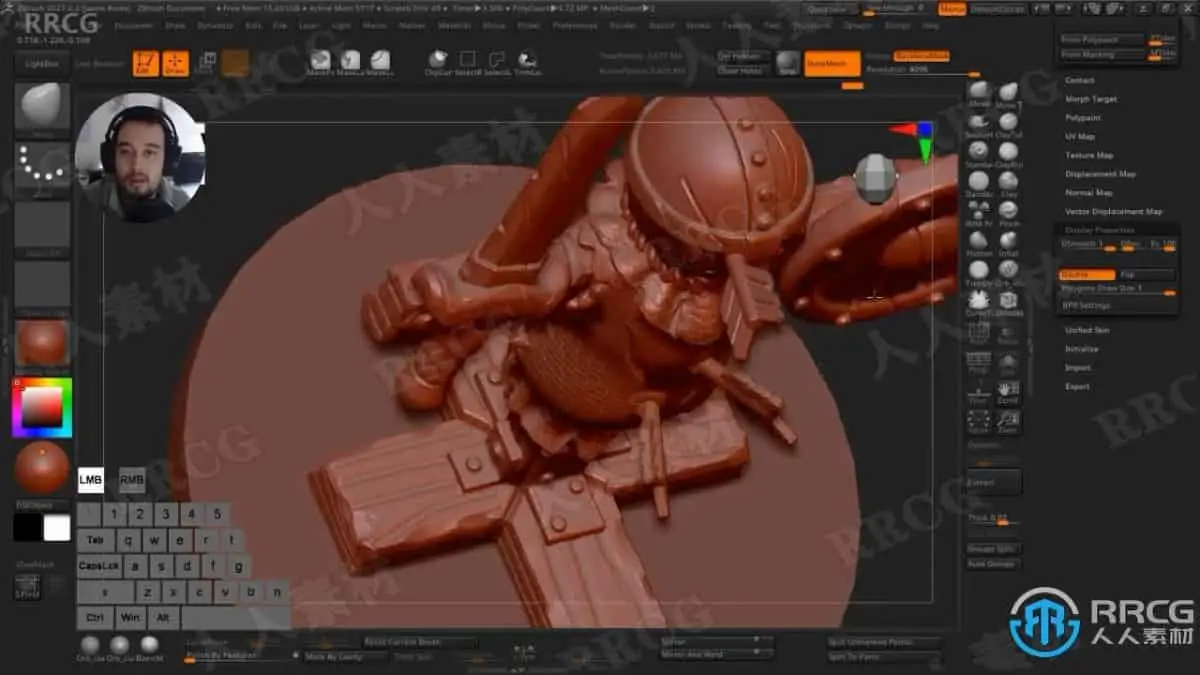The height and width of the screenshot is (675, 1200).
Task: Click the Split To Parts button
Action: point(884,655)
